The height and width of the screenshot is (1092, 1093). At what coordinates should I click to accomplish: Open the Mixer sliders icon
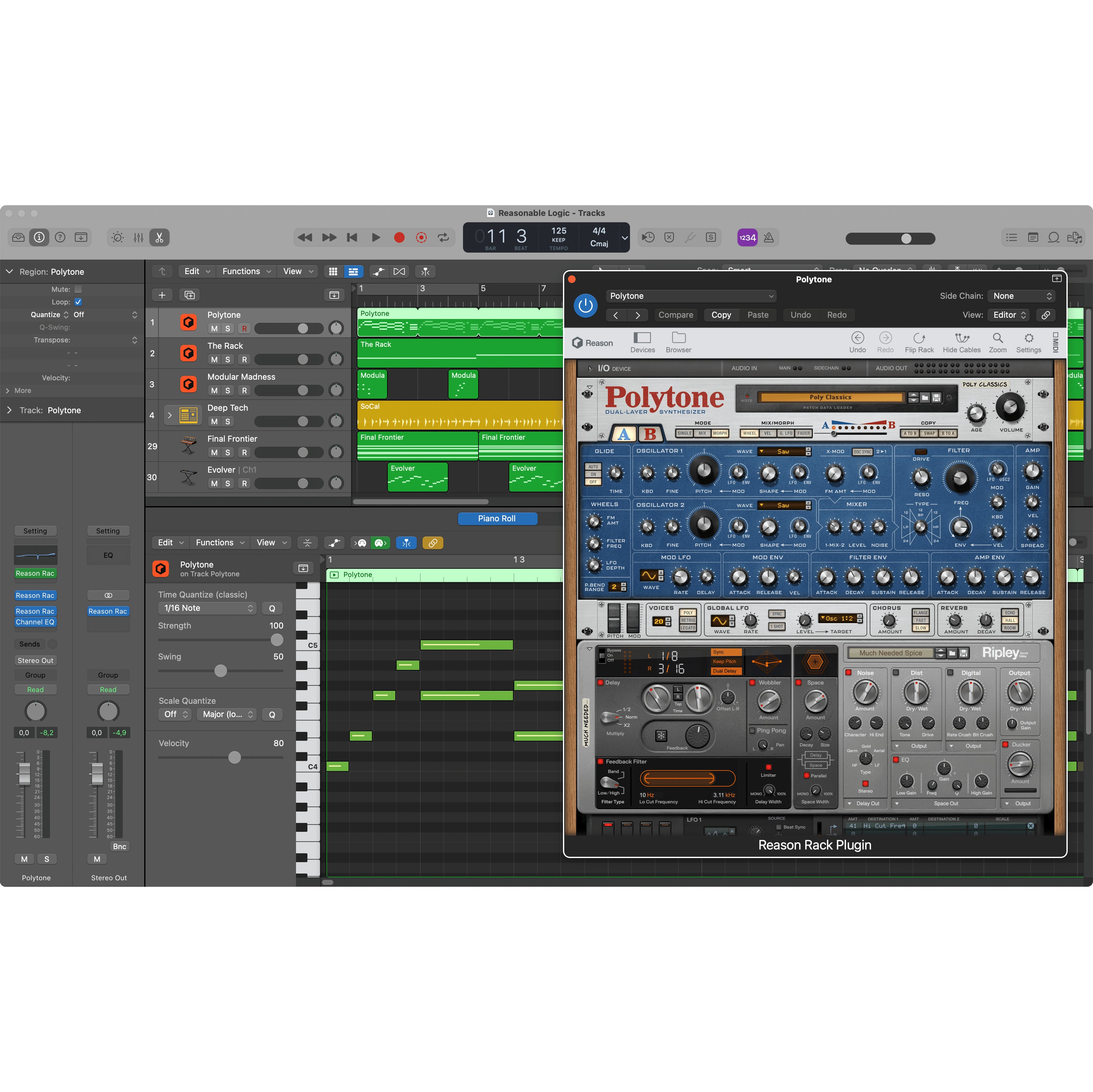(139, 237)
